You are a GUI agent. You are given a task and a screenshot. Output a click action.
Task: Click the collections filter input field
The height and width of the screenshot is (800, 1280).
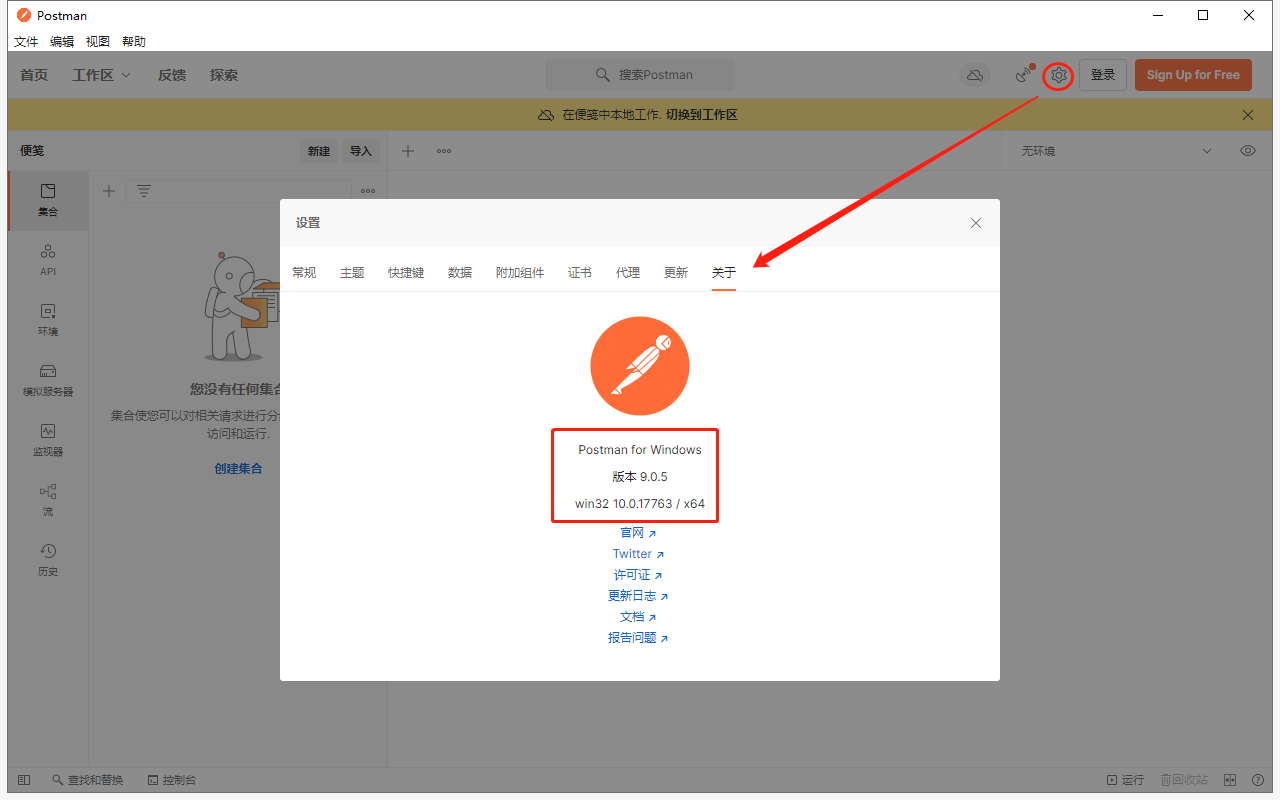(x=238, y=191)
